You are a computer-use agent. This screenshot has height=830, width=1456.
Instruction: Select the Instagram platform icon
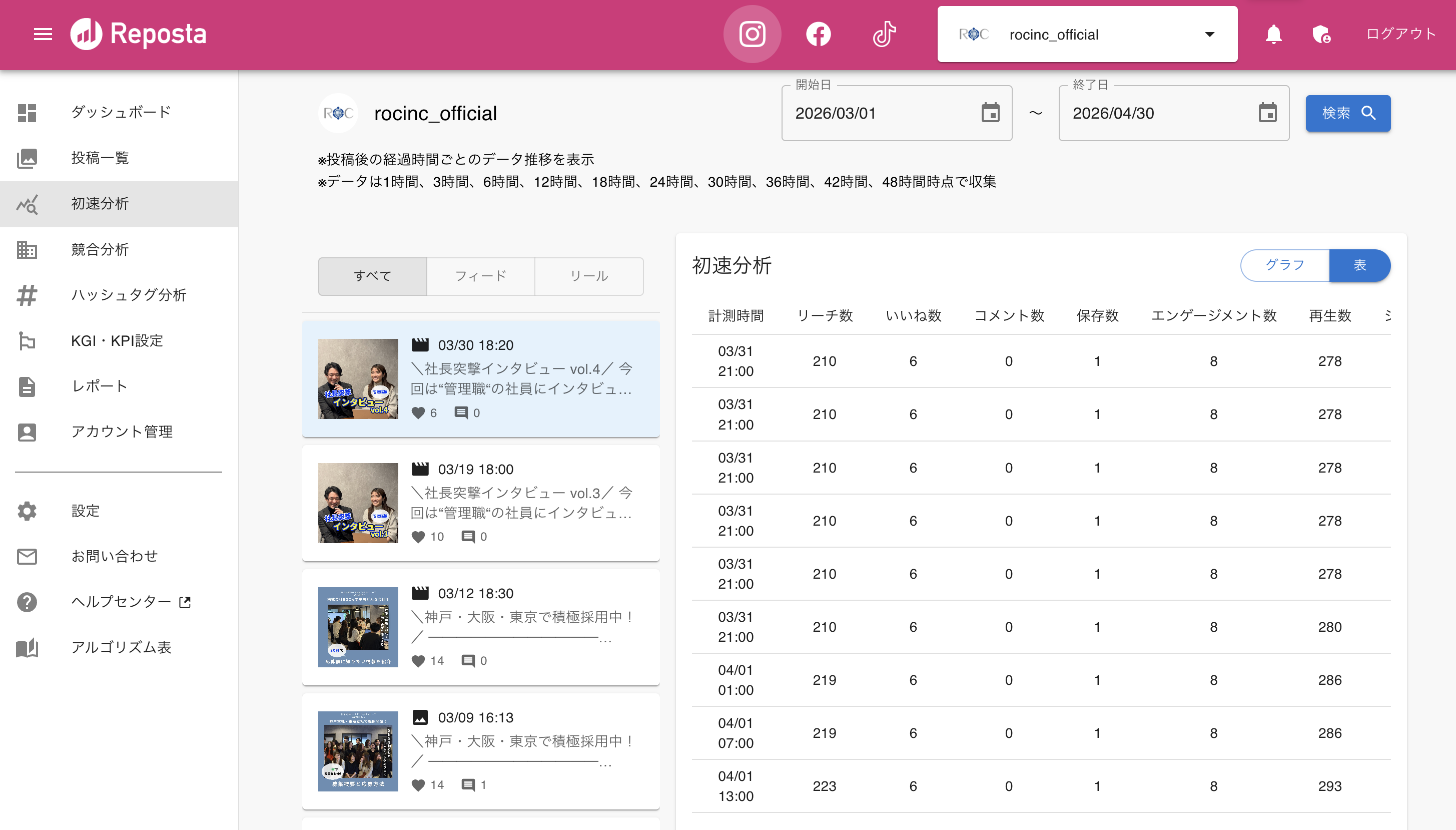point(752,34)
